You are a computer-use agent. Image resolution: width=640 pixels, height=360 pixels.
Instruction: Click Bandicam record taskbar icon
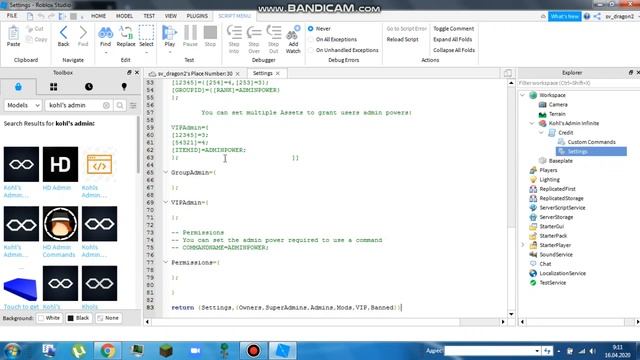coord(253,351)
